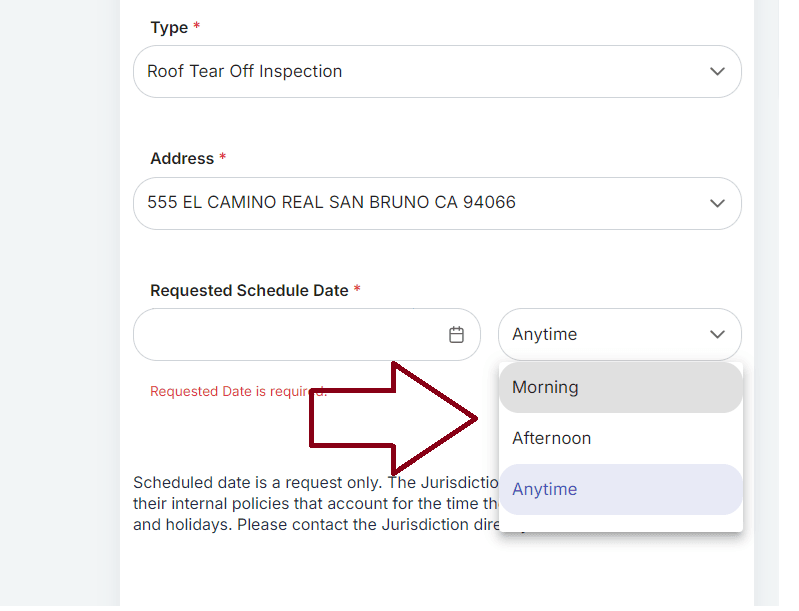Click the asterisk after Requested Schedule Date

357,291
